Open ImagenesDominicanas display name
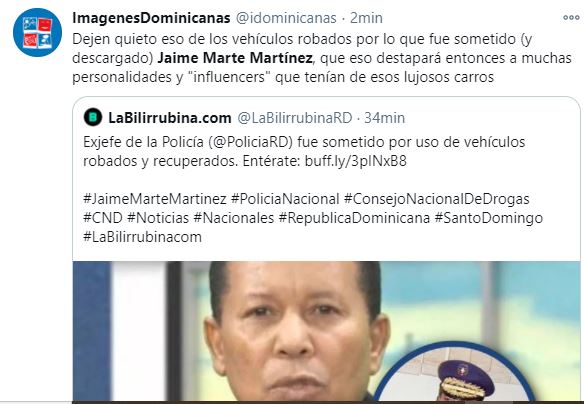The width and height of the screenshot is (584, 404). click(151, 18)
